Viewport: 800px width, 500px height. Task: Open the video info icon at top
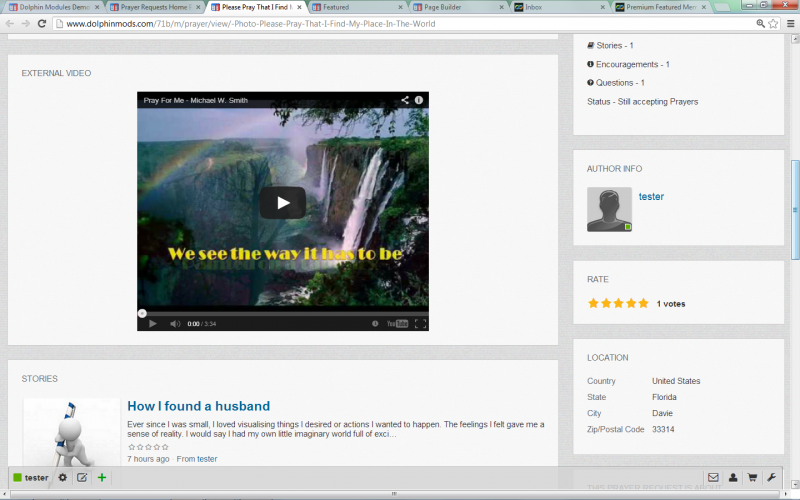tap(418, 100)
